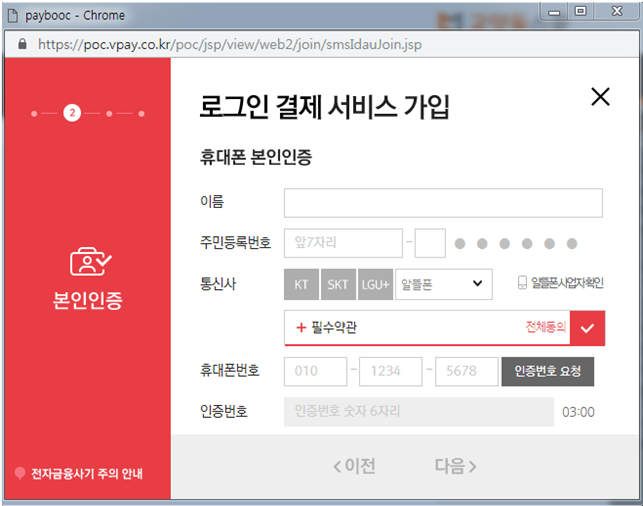
Task: Click the 통신사 label
Action: pyautogui.click(x=218, y=284)
